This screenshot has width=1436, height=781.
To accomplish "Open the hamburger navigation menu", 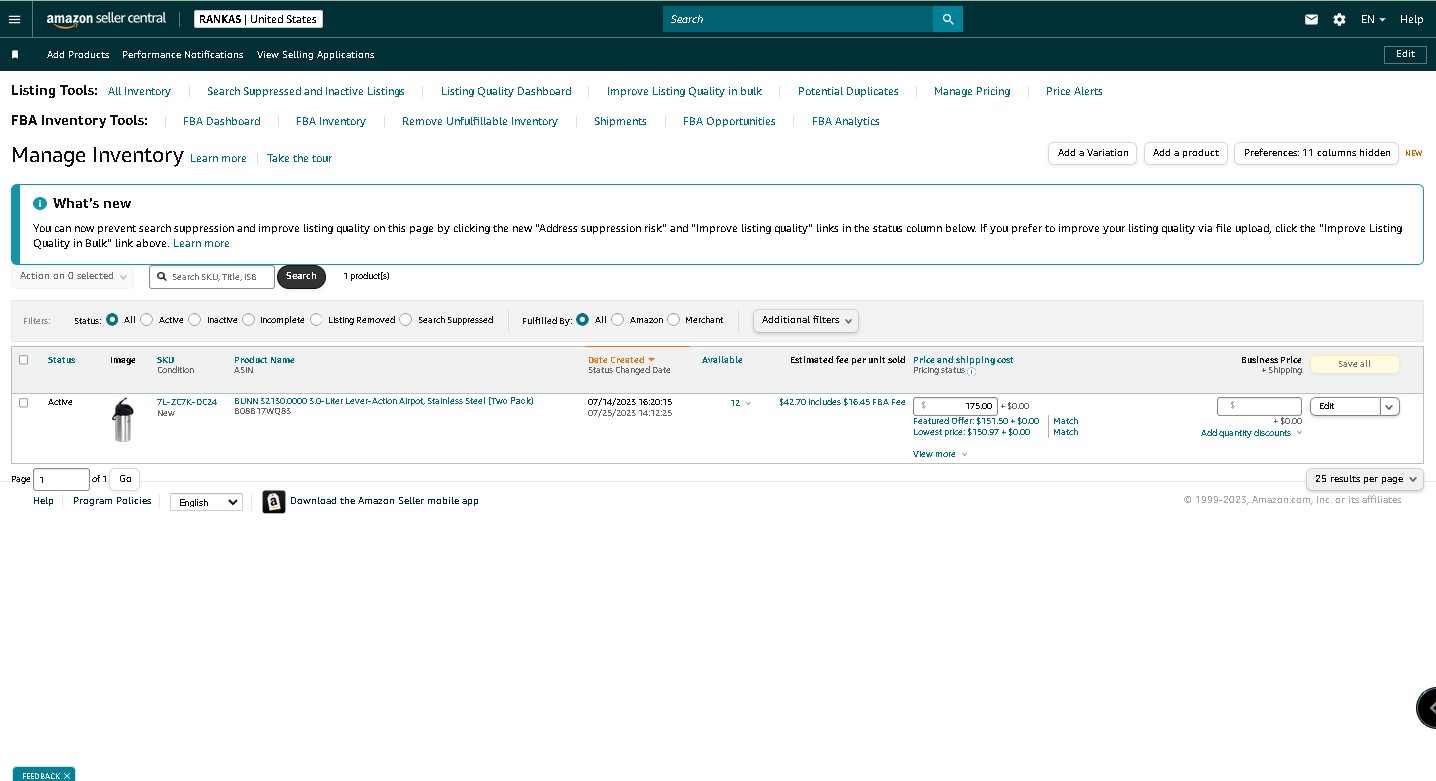I will pyautogui.click(x=14, y=19).
